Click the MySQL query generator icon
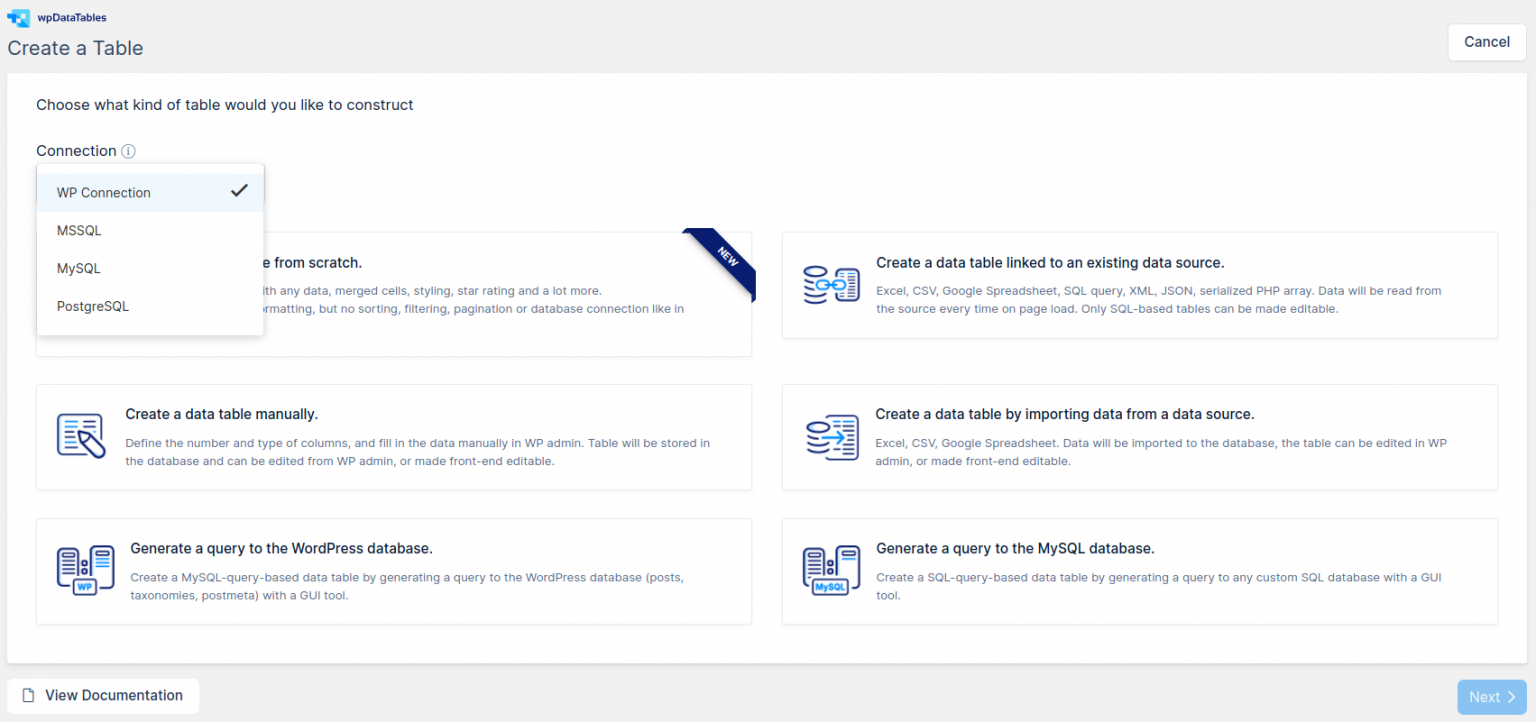 pos(831,571)
